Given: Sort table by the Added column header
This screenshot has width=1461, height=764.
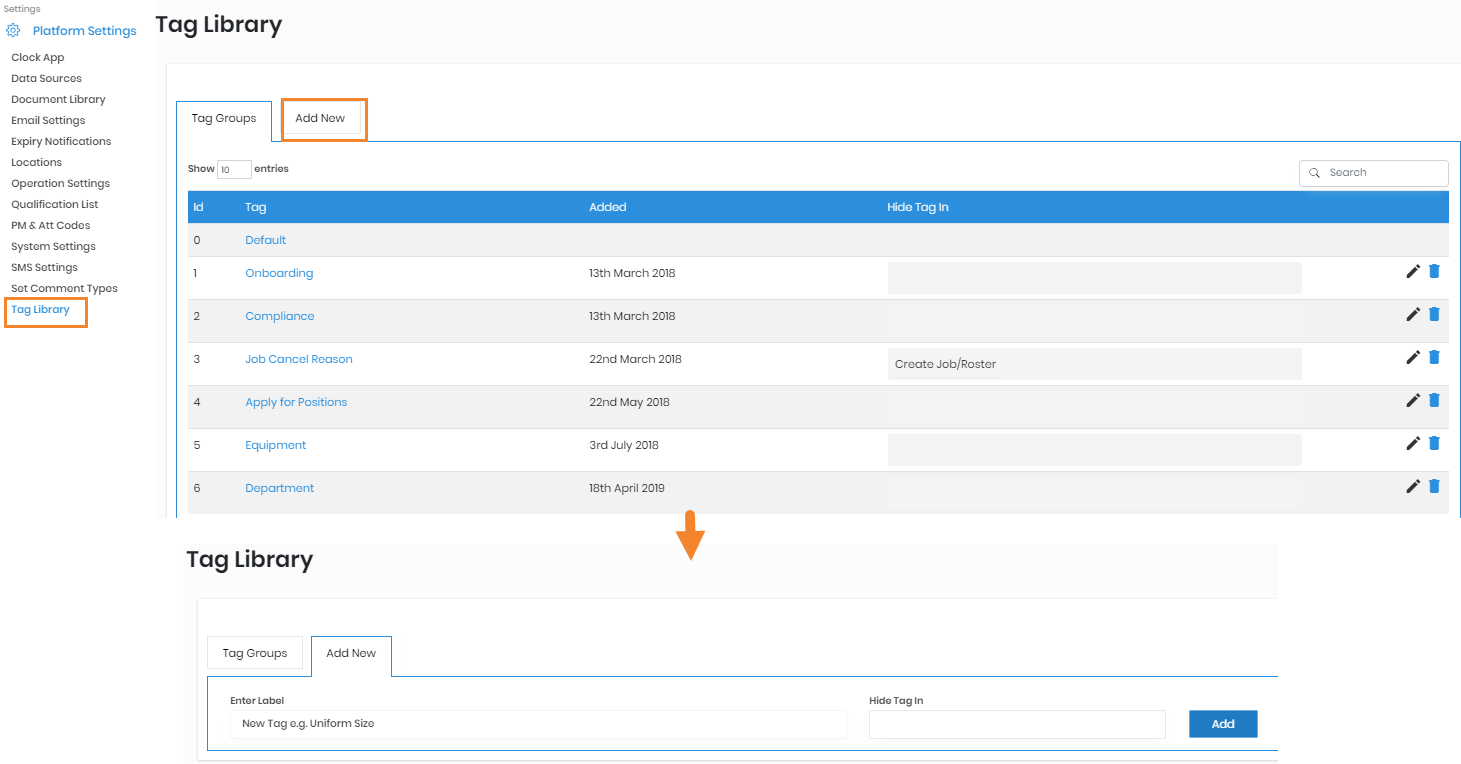Looking at the screenshot, I should click(608, 207).
